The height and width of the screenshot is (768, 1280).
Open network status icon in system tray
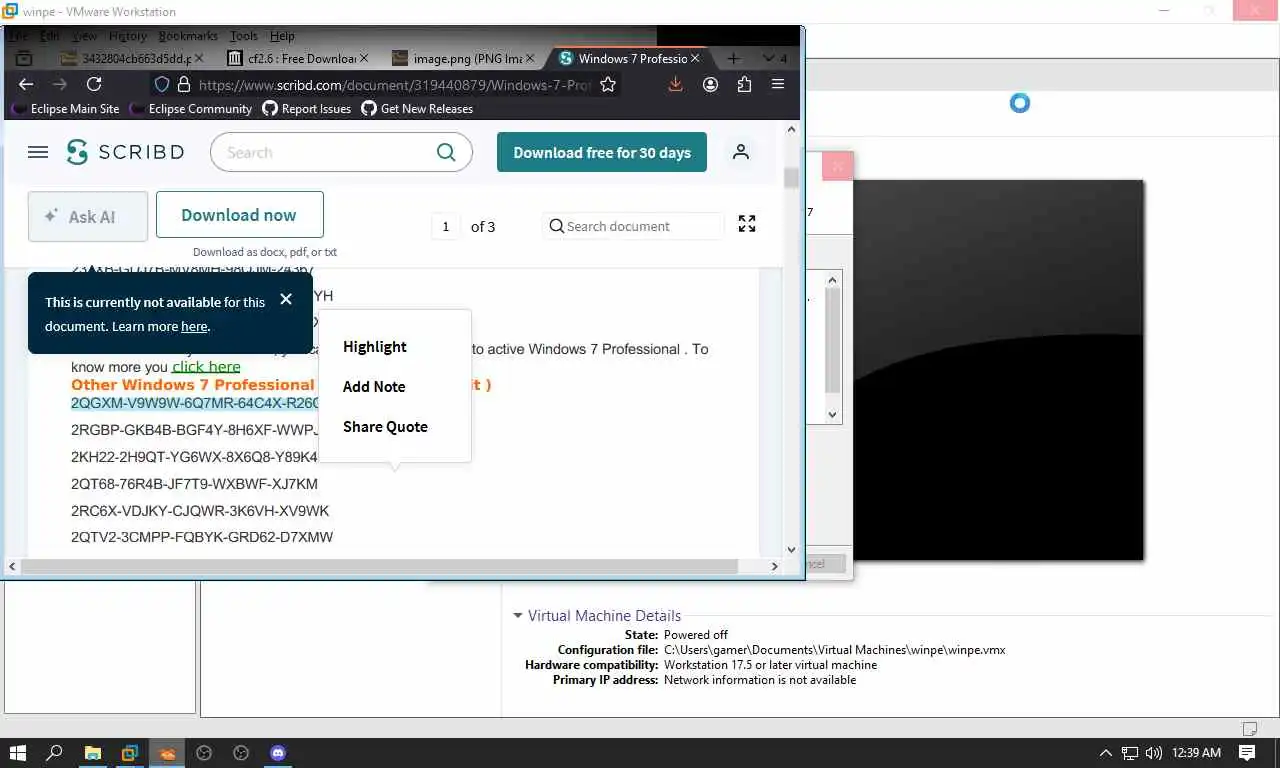(x=1130, y=753)
